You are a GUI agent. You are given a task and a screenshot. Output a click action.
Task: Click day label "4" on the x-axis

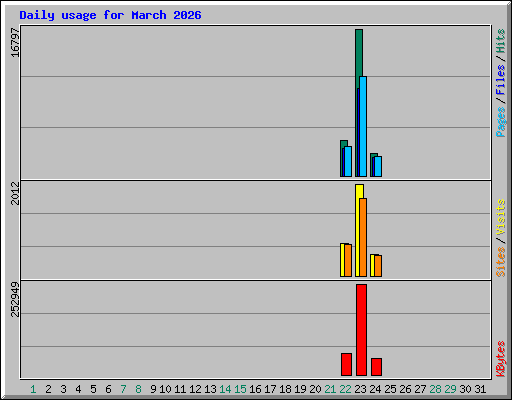pos(78,389)
